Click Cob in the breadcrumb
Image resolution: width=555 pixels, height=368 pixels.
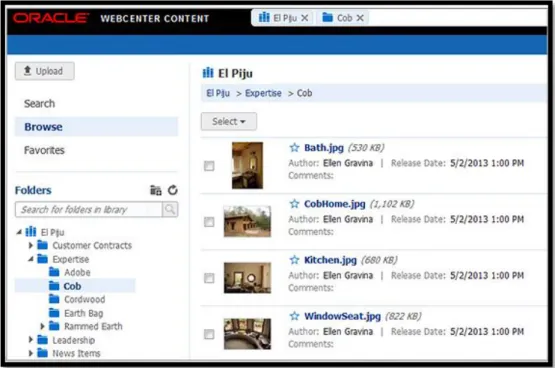[x=304, y=93]
